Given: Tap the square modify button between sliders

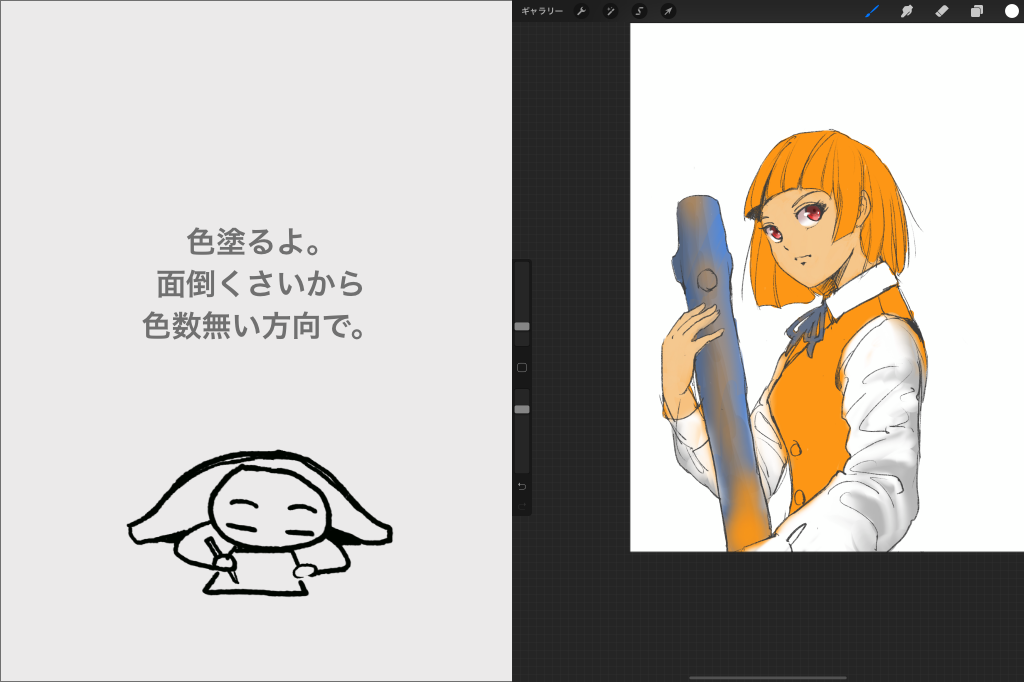Looking at the screenshot, I should click(x=522, y=368).
